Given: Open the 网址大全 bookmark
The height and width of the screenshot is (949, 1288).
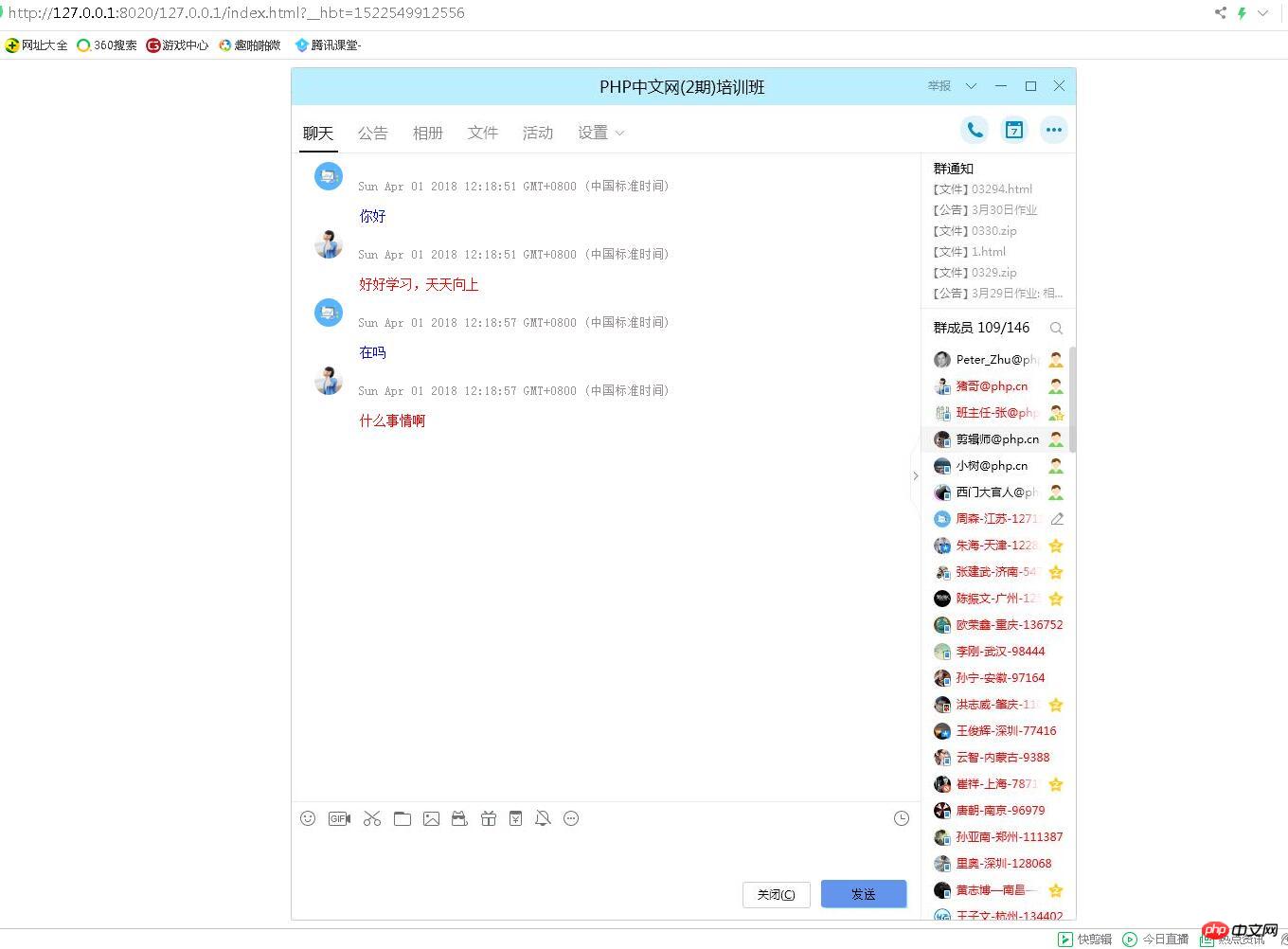Looking at the screenshot, I should coord(36,45).
